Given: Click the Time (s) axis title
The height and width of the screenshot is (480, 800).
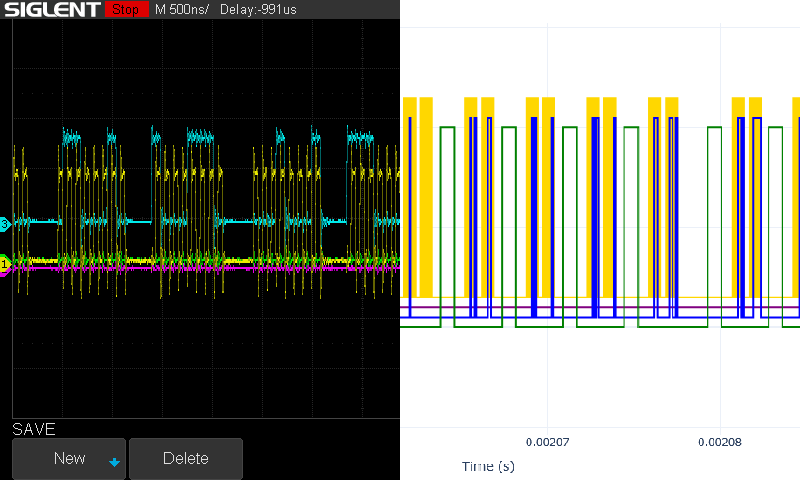Looking at the screenshot, I should coord(488,466).
